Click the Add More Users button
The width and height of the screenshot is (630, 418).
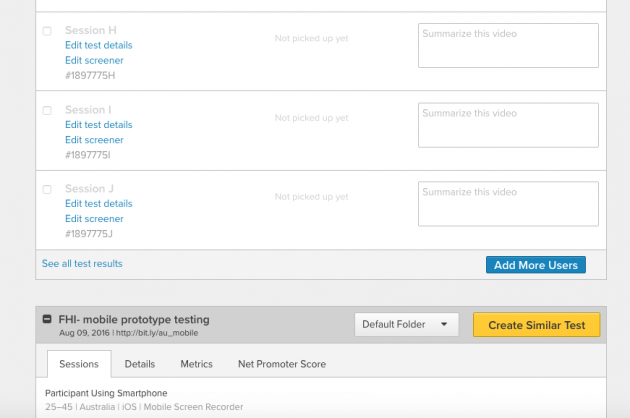click(536, 265)
